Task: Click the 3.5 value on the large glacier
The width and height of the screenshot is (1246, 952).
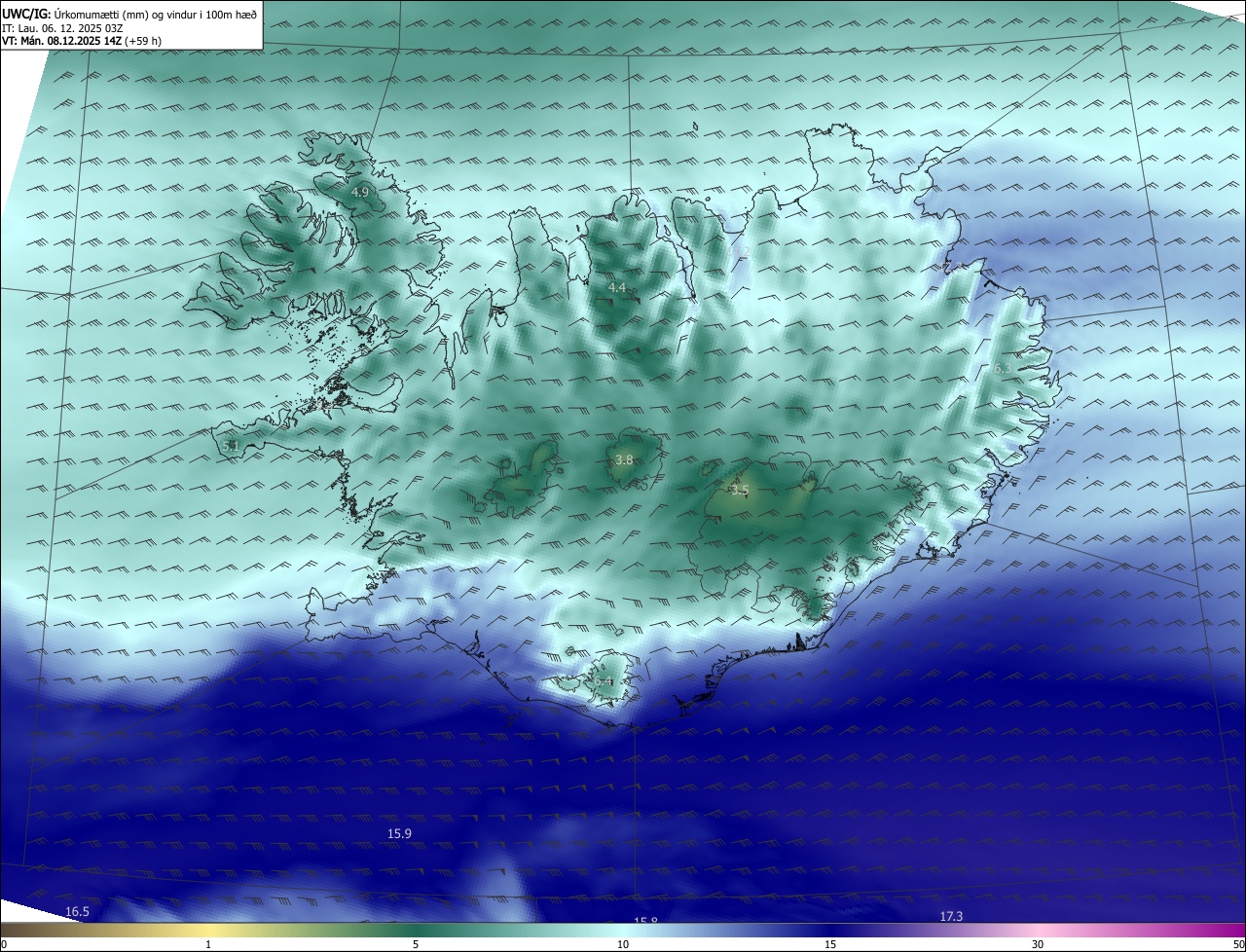Action: tap(740, 491)
